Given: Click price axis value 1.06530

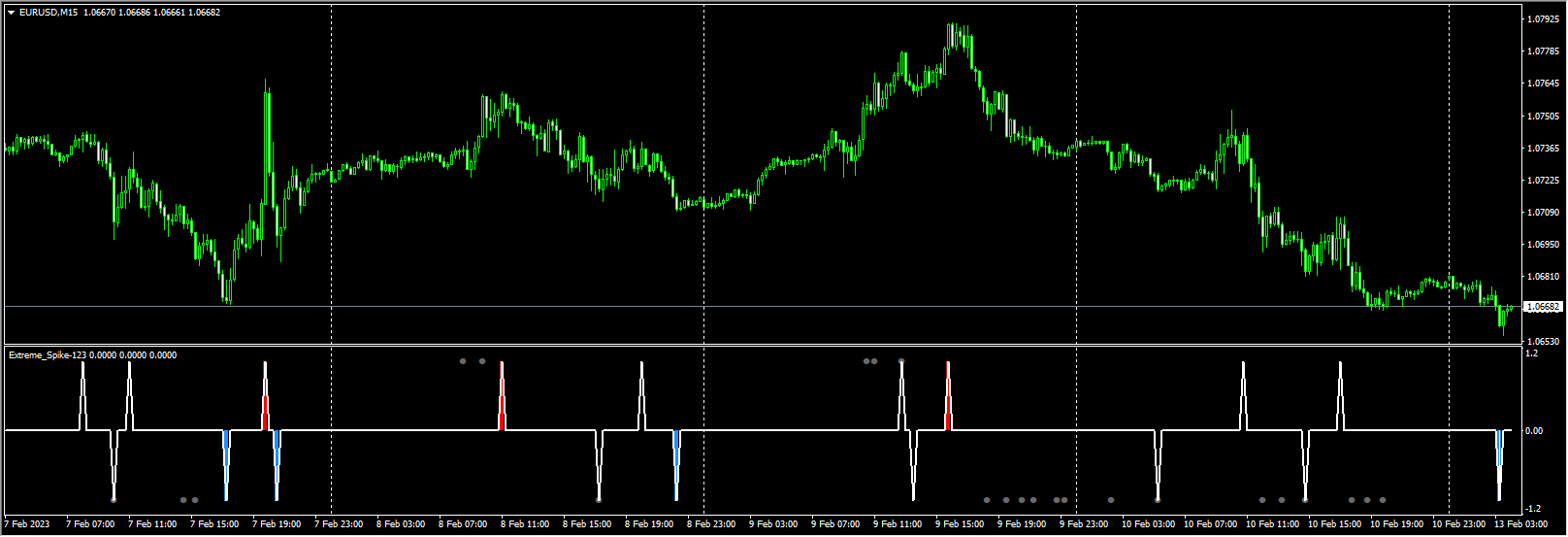Looking at the screenshot, I should tap(1542, 342).
